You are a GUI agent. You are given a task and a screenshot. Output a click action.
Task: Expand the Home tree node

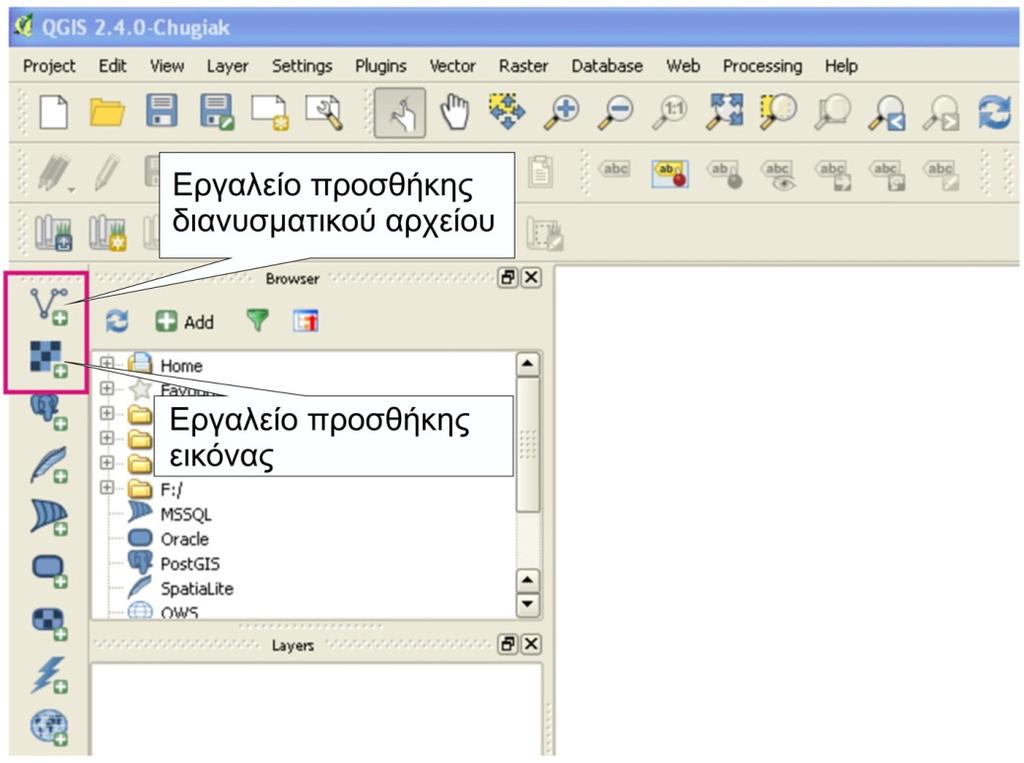pyautogui.click(x=107, y=364)
